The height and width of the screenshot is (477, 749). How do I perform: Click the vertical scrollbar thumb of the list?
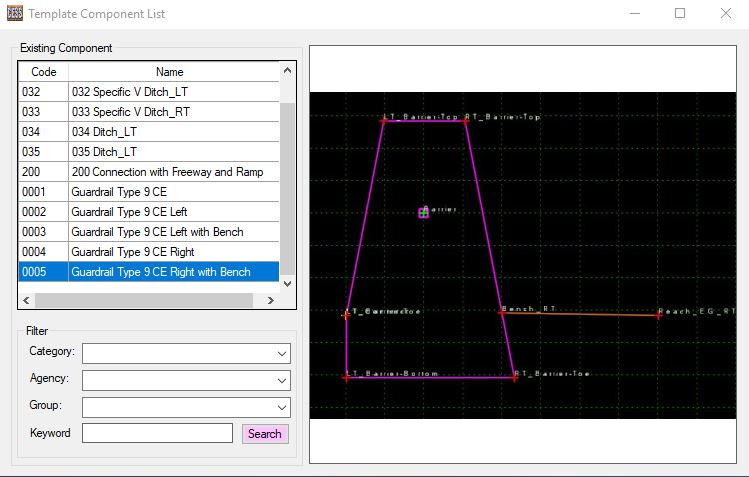287,189
